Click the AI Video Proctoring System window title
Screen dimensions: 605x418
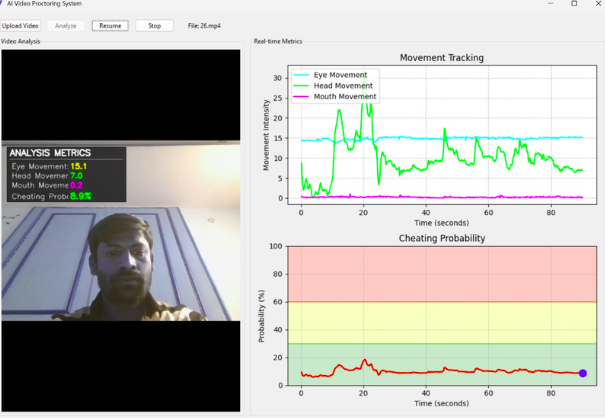(x=44, y=3)
